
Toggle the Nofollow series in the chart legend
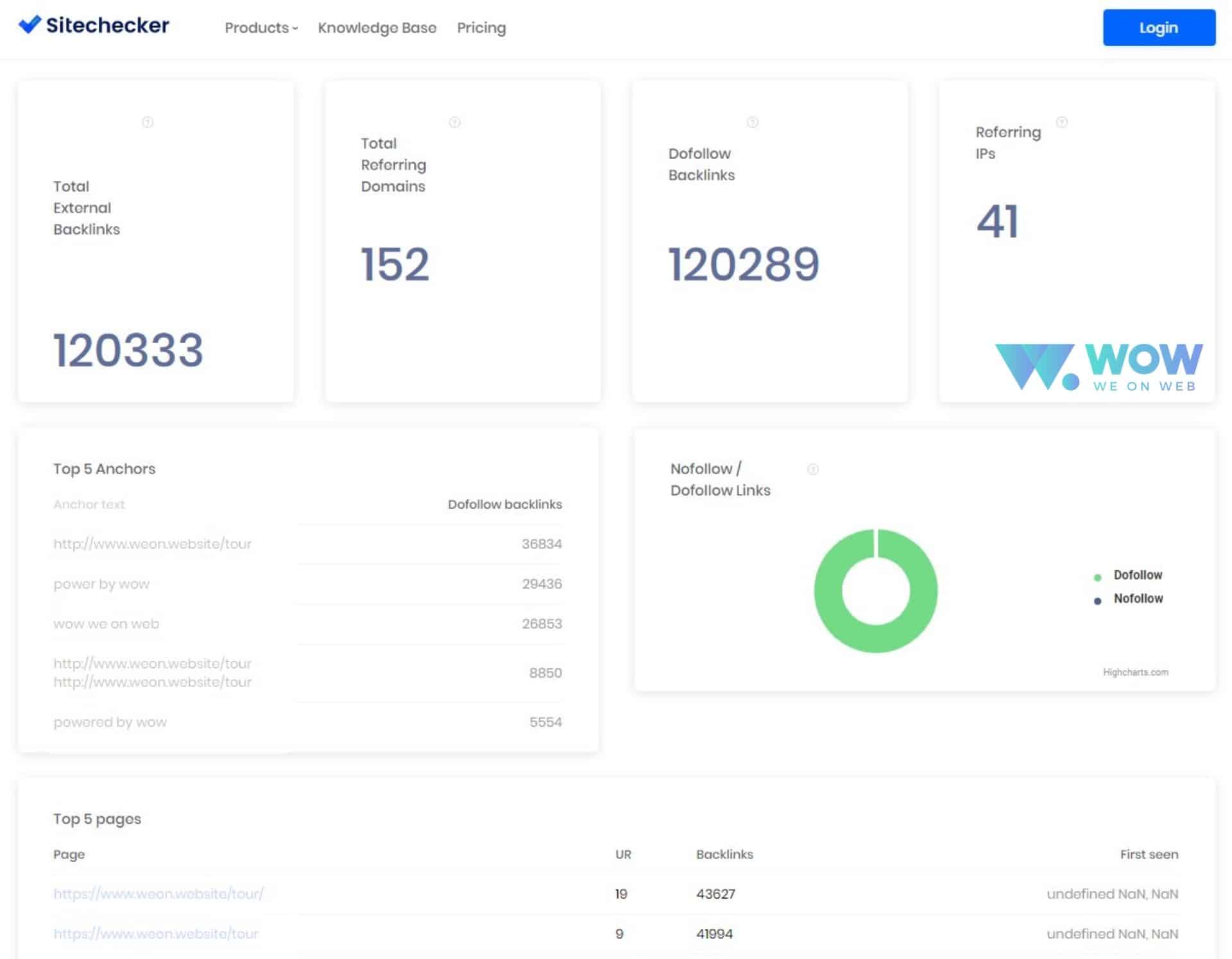(x=1137, y=598)
